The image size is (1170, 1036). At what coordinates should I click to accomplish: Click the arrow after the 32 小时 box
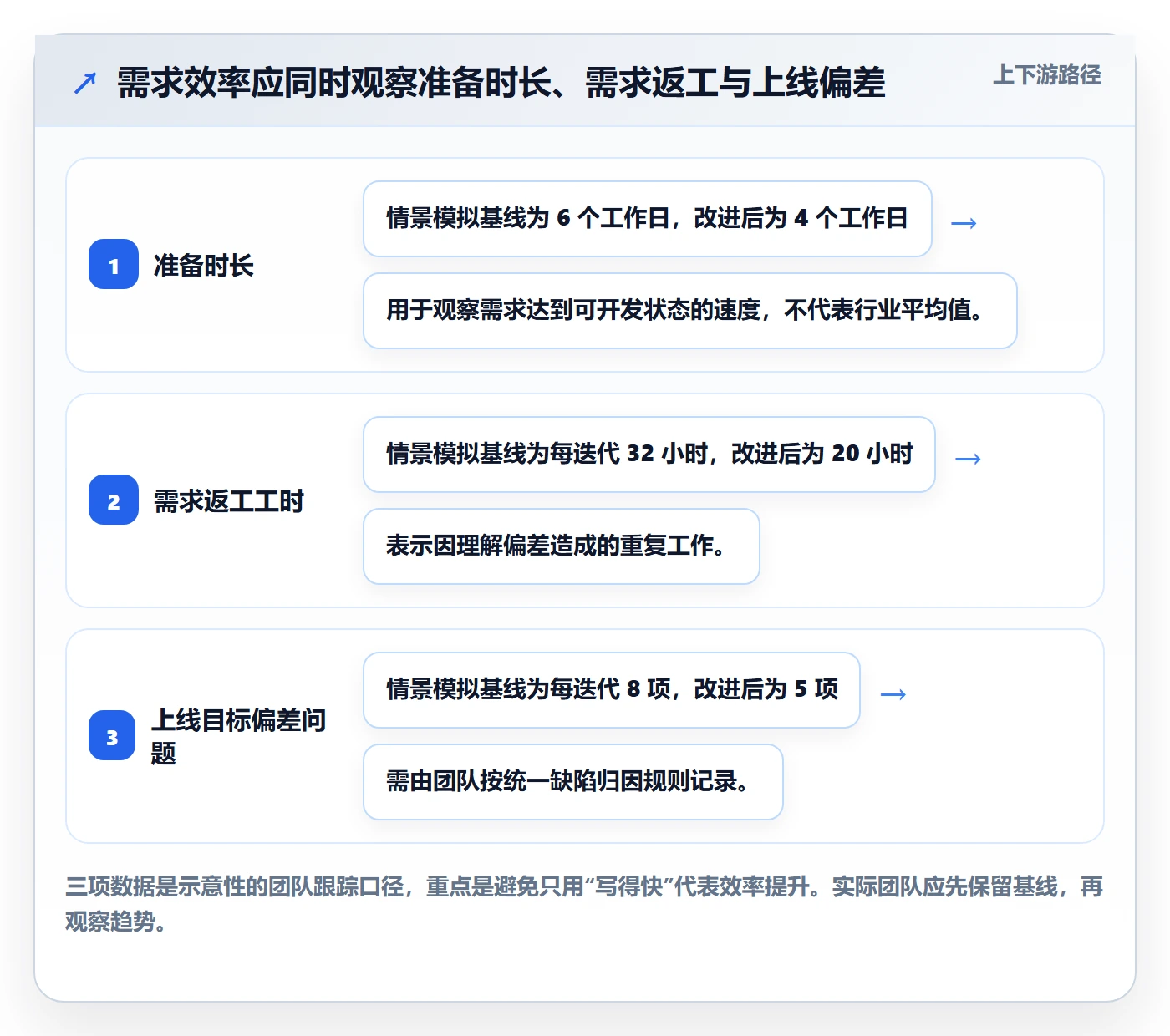tap(968, 459)
